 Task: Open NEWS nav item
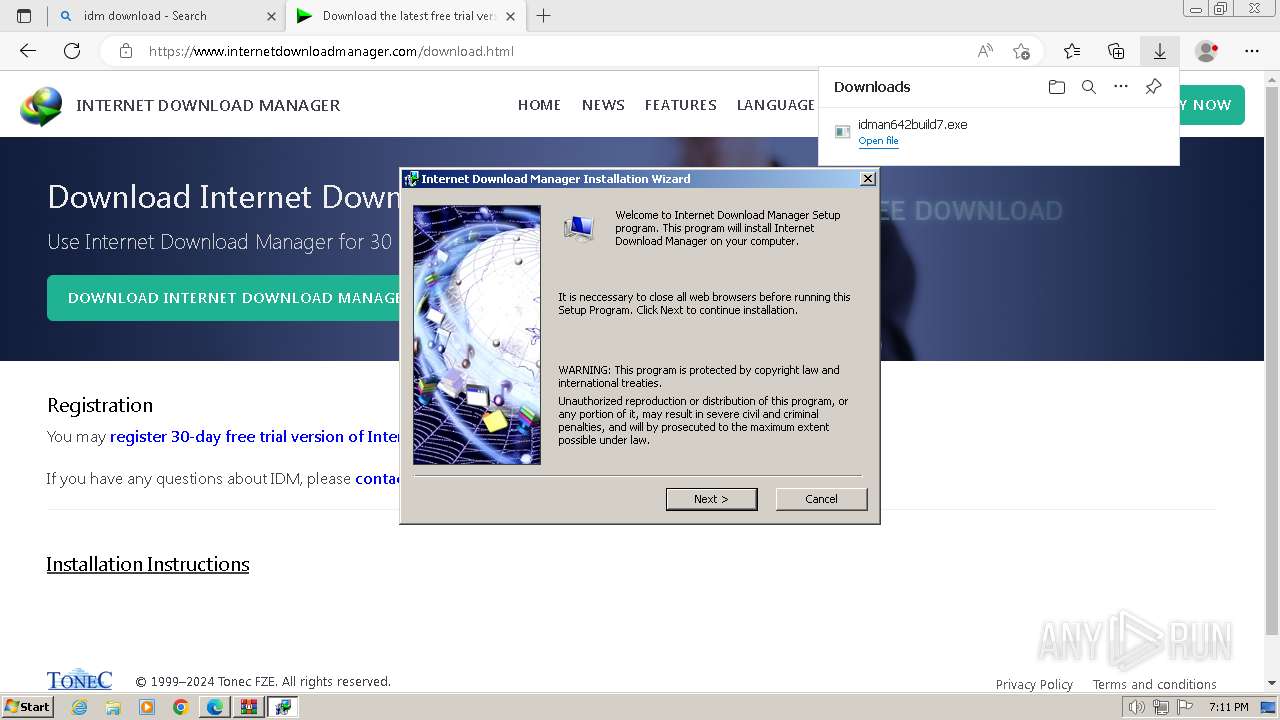click(x=603, y=105)
